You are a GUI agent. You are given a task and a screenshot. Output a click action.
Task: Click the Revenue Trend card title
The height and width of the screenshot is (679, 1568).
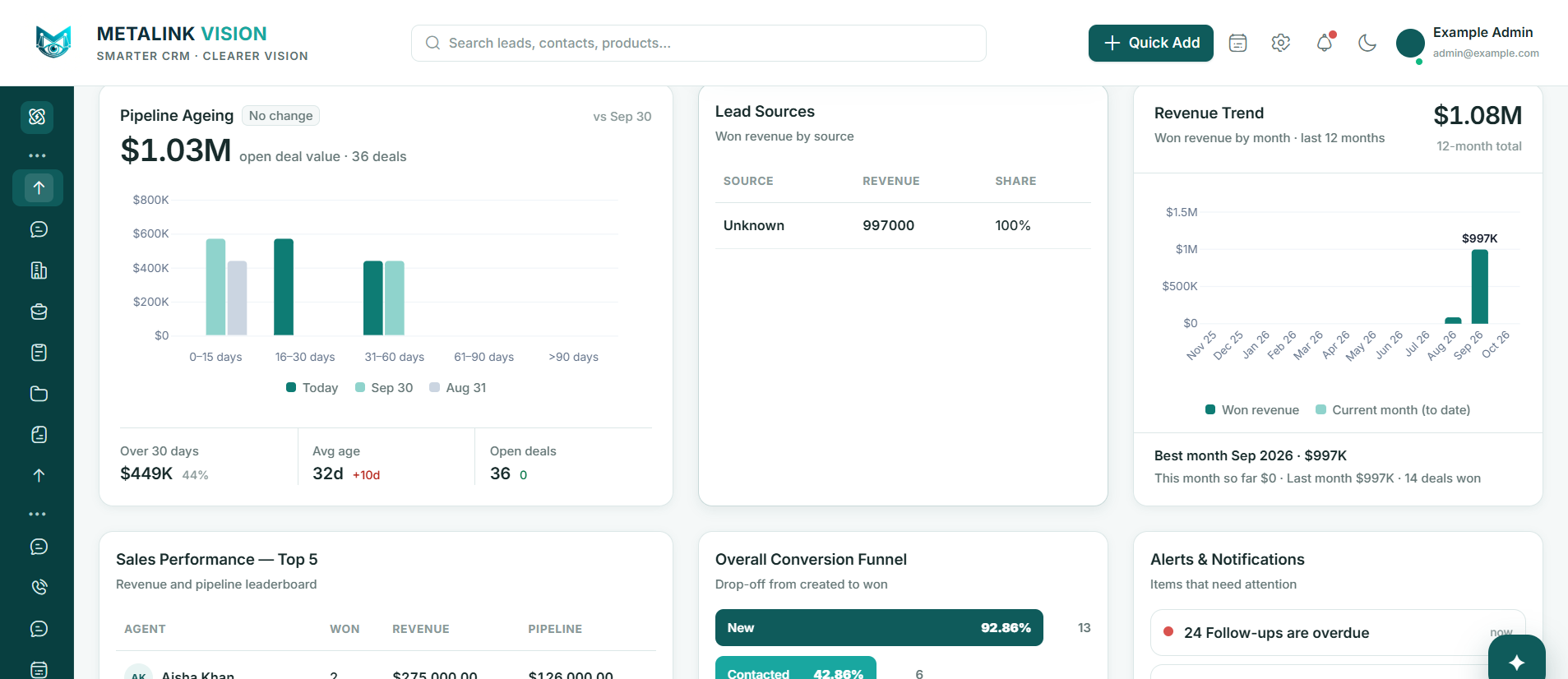[x=1209, y=113]
